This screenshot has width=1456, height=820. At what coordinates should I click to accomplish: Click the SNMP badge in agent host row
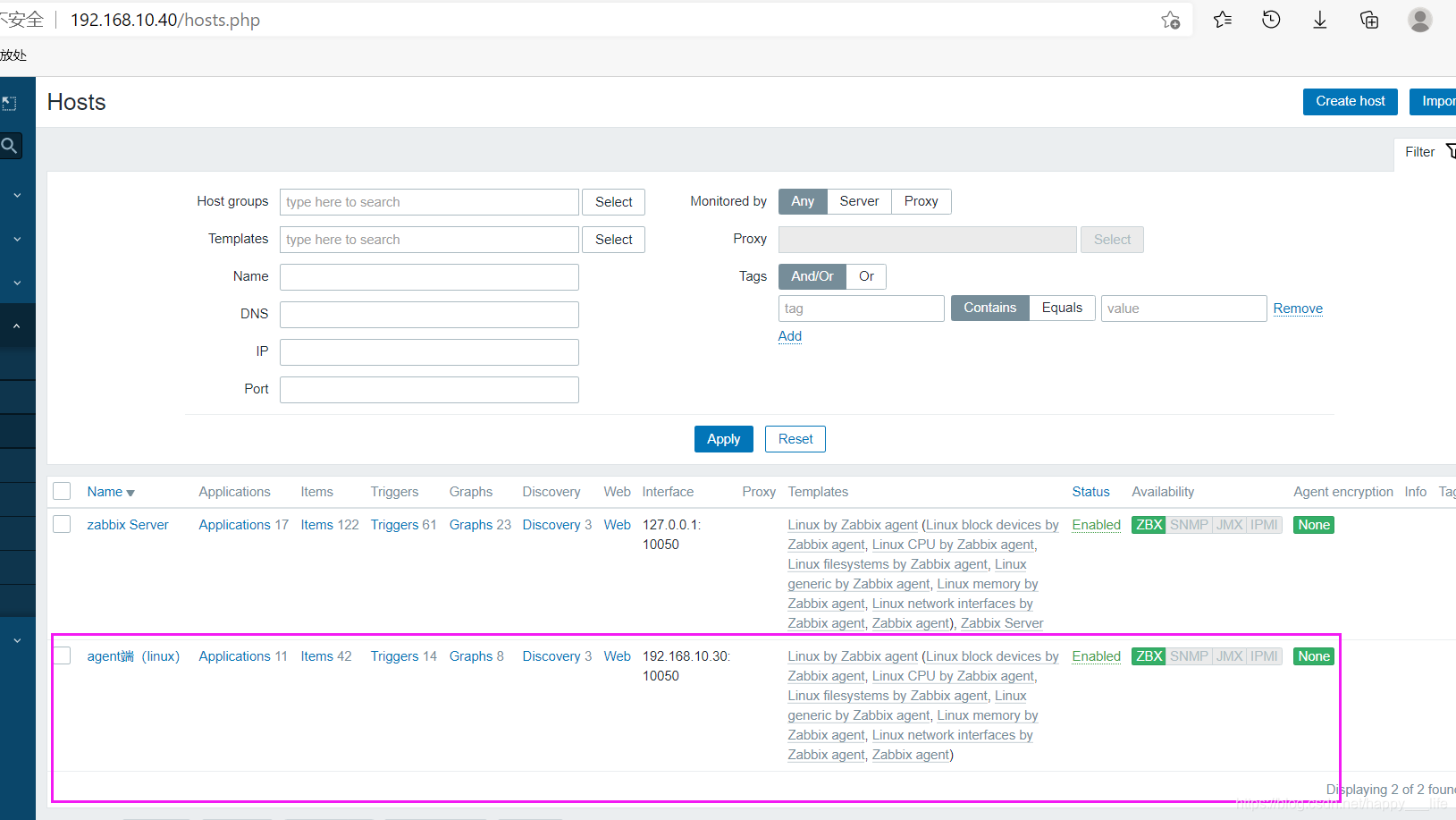1189,656
